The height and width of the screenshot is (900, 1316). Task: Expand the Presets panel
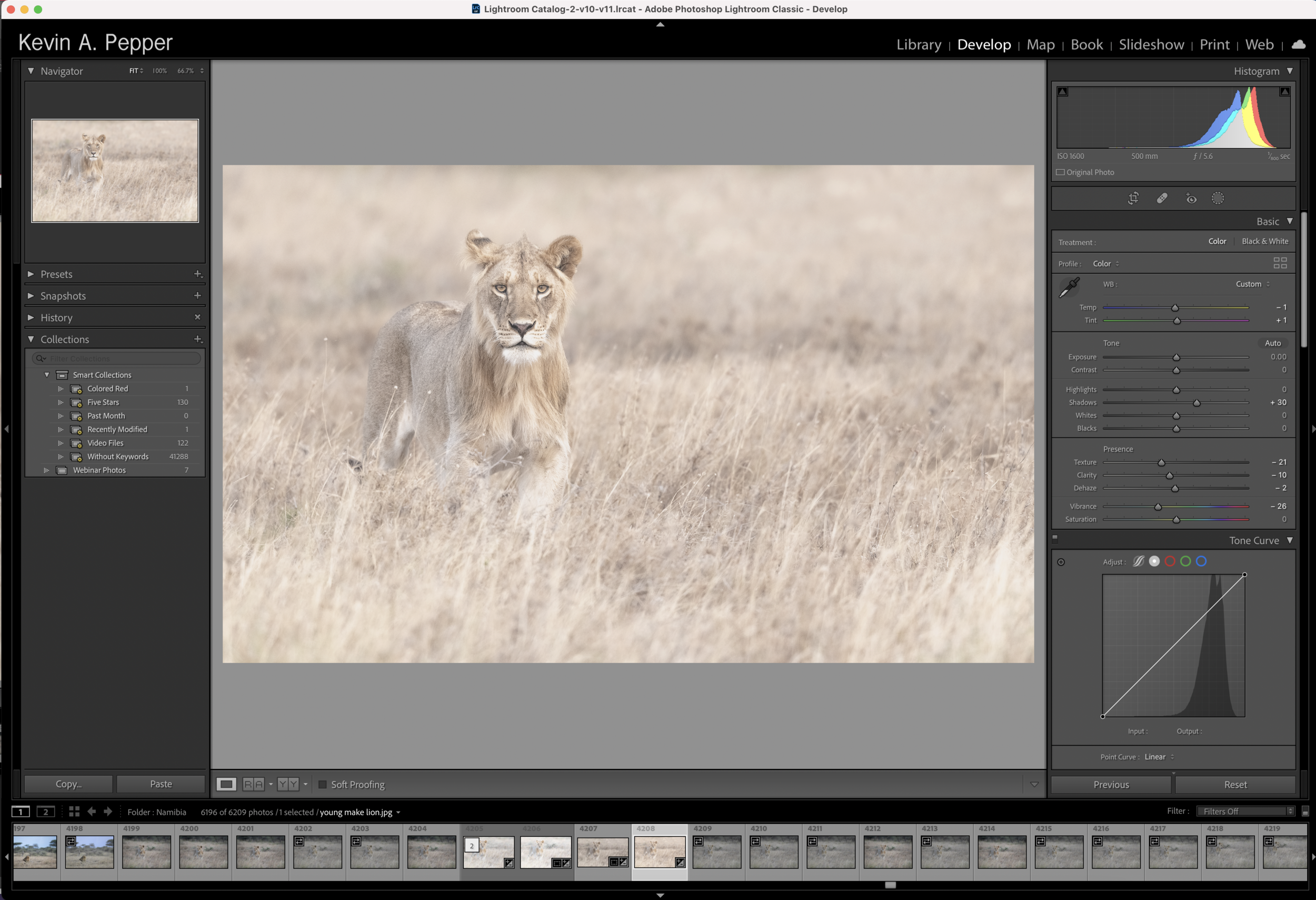point(57,274)
